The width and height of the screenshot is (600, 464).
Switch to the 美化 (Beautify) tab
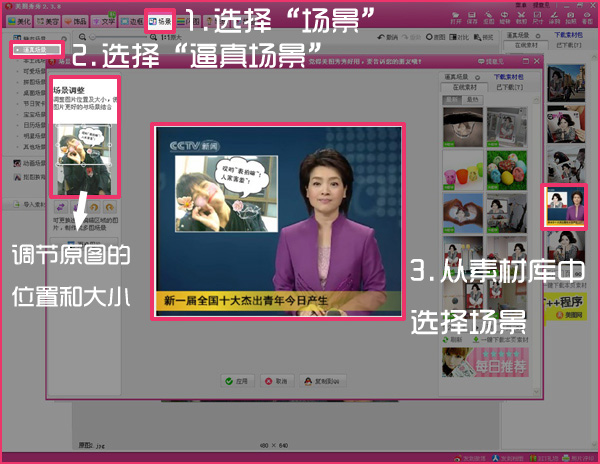click(x=19, y=20)
